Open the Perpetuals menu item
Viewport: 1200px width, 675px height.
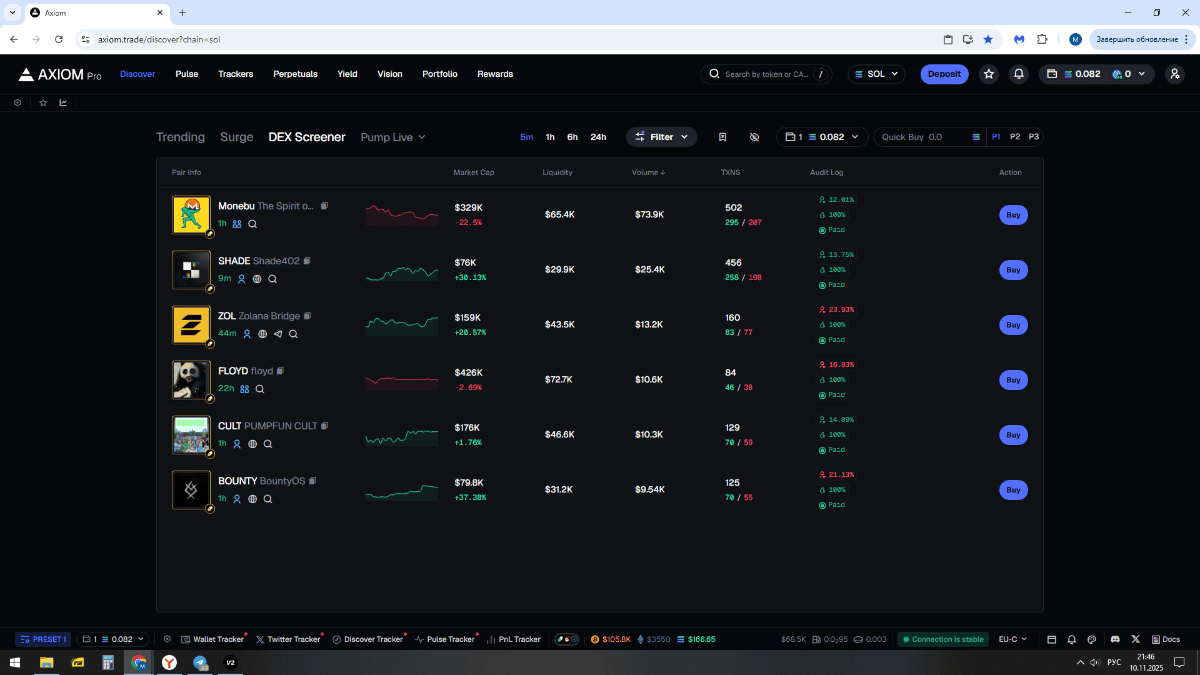[x=295, y=74]
